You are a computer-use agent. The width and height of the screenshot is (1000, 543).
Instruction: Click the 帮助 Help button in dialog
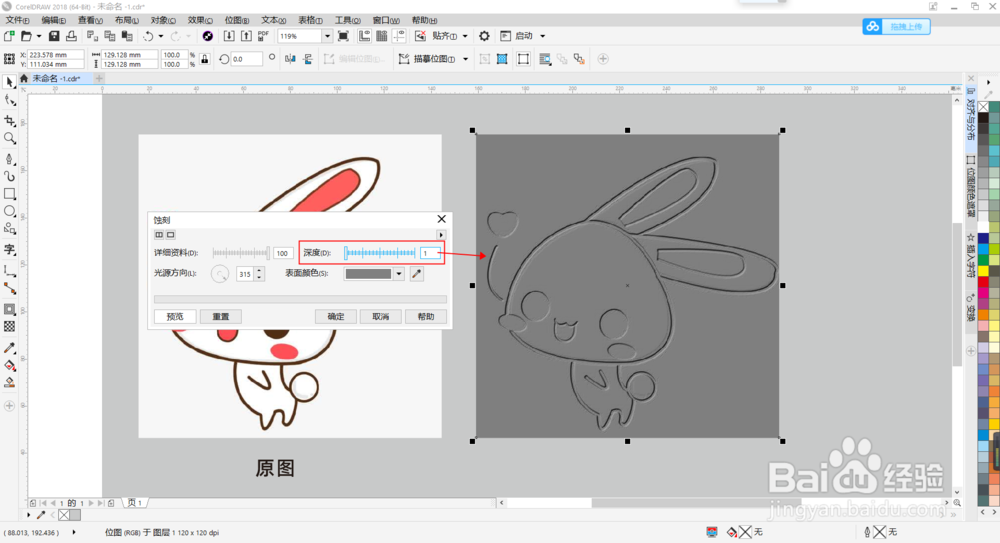pyautogui.click(x=425, y=316)
